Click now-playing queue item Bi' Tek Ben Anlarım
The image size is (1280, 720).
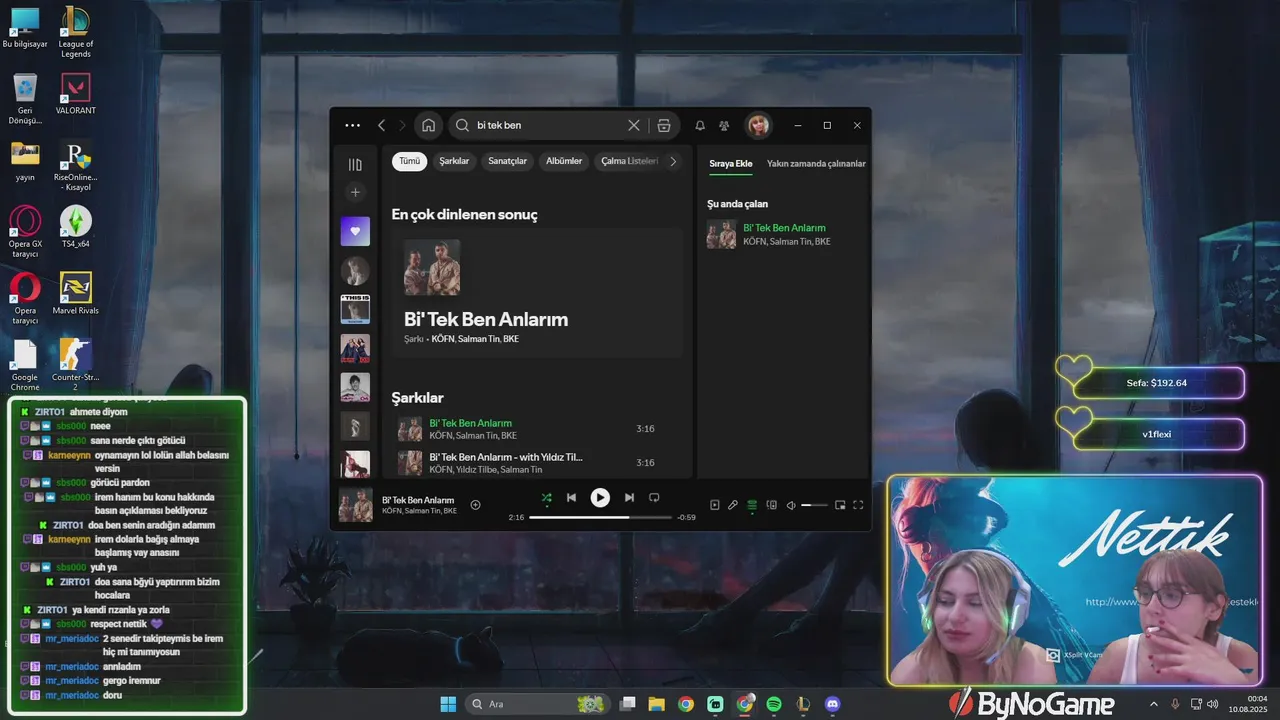point(784,234)
